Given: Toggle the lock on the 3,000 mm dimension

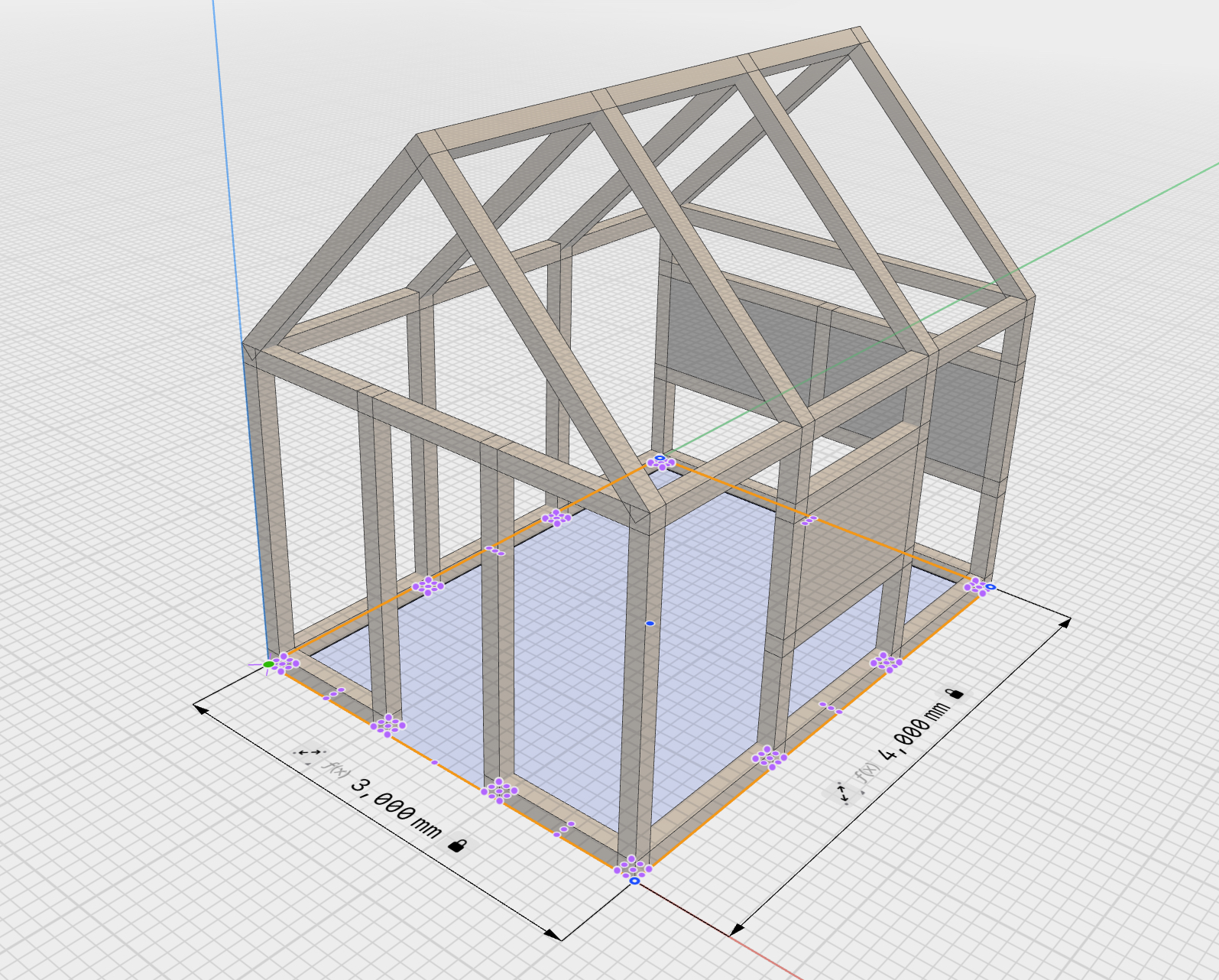Looking at the screenshot, I should (x=458, y=845).
